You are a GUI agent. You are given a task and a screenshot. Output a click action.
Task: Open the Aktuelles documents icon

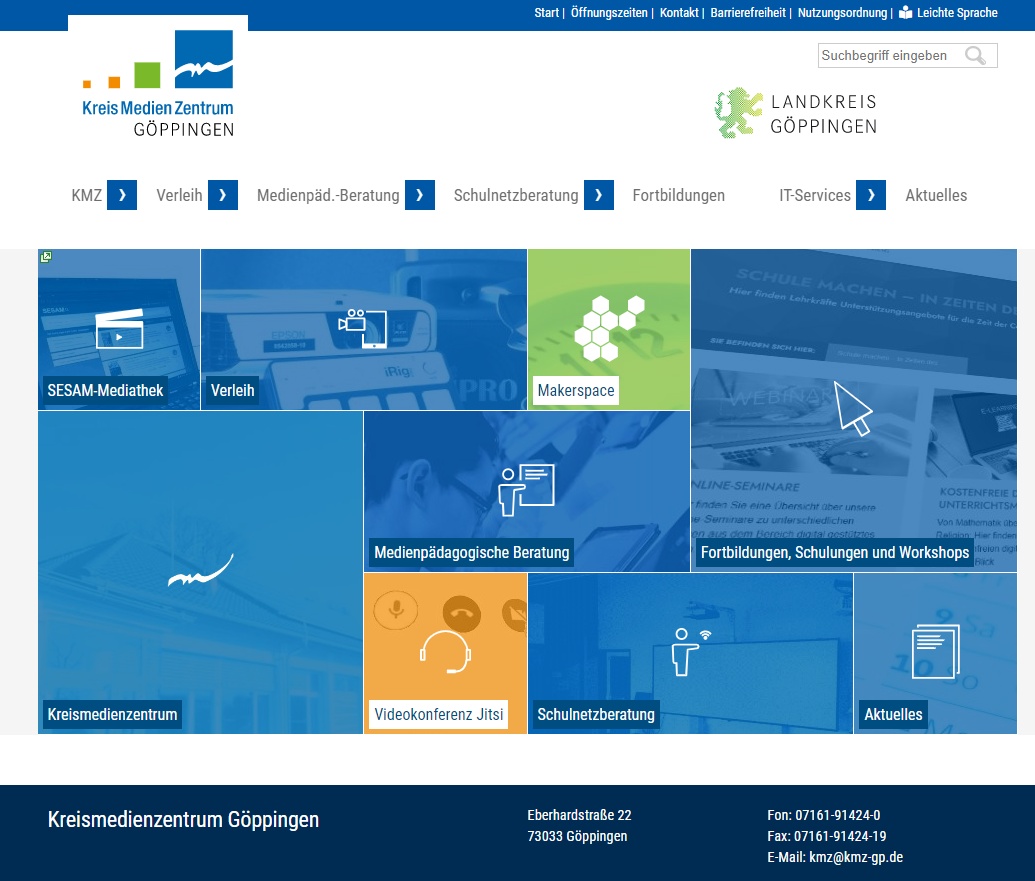coord(935,652)
